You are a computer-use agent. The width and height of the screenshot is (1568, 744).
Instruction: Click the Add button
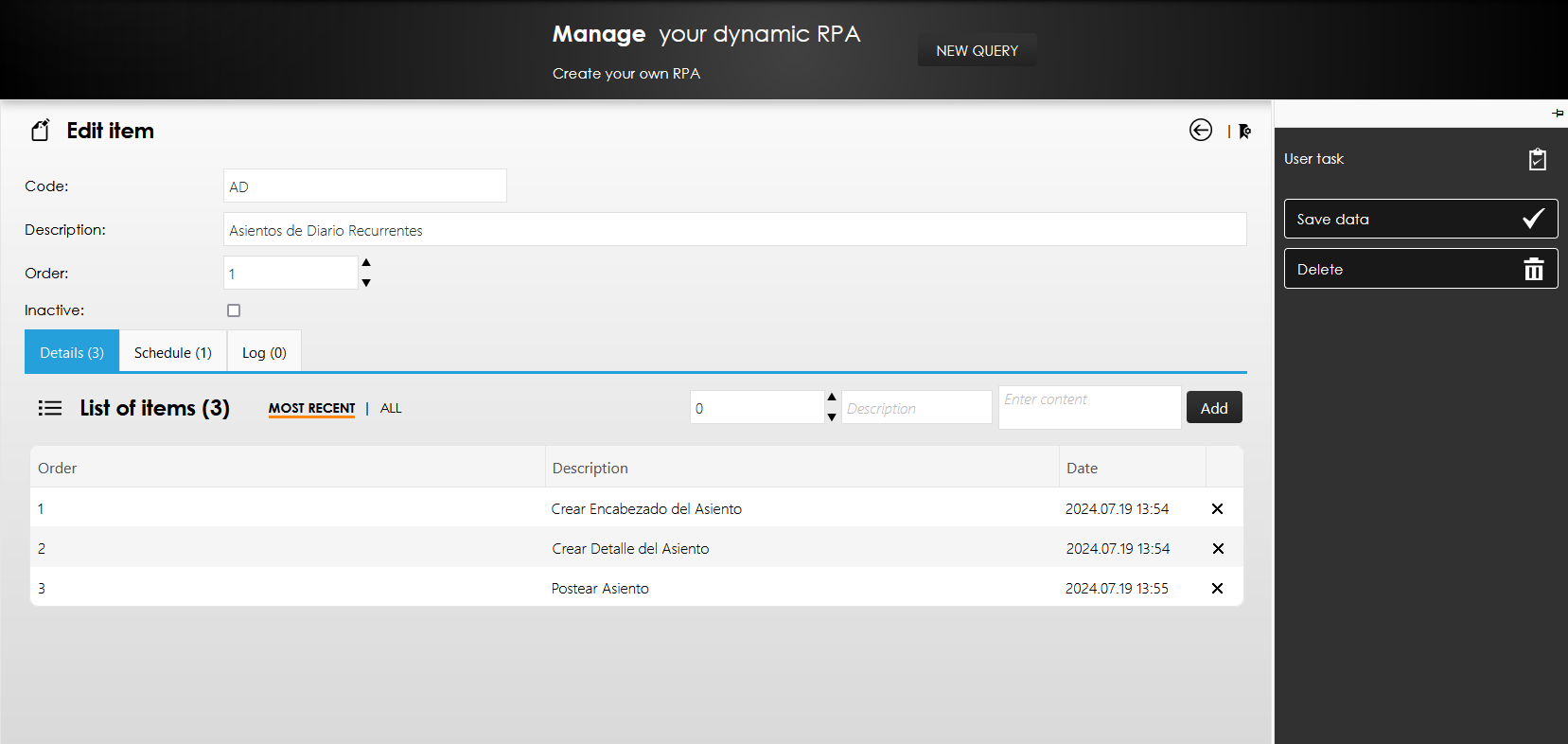(1214, 408)
